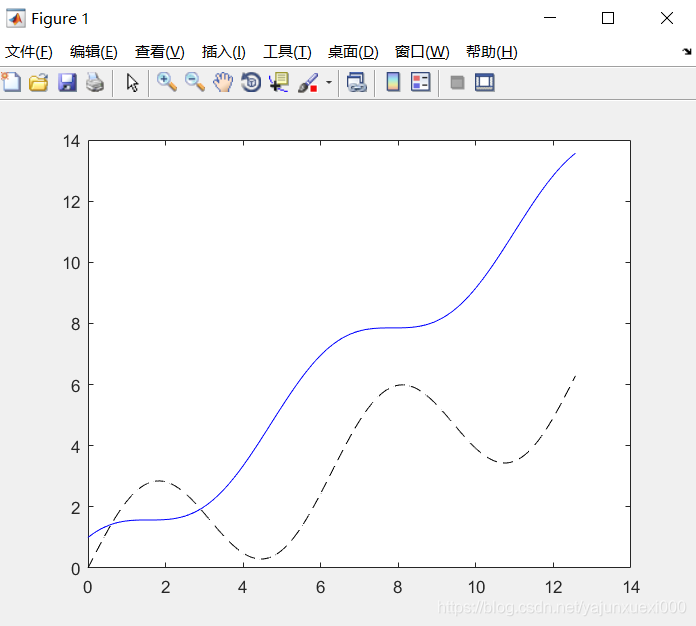Click the Link Plot icon
The height and width of the screenshot is (626, 696).
click(356, 83)
